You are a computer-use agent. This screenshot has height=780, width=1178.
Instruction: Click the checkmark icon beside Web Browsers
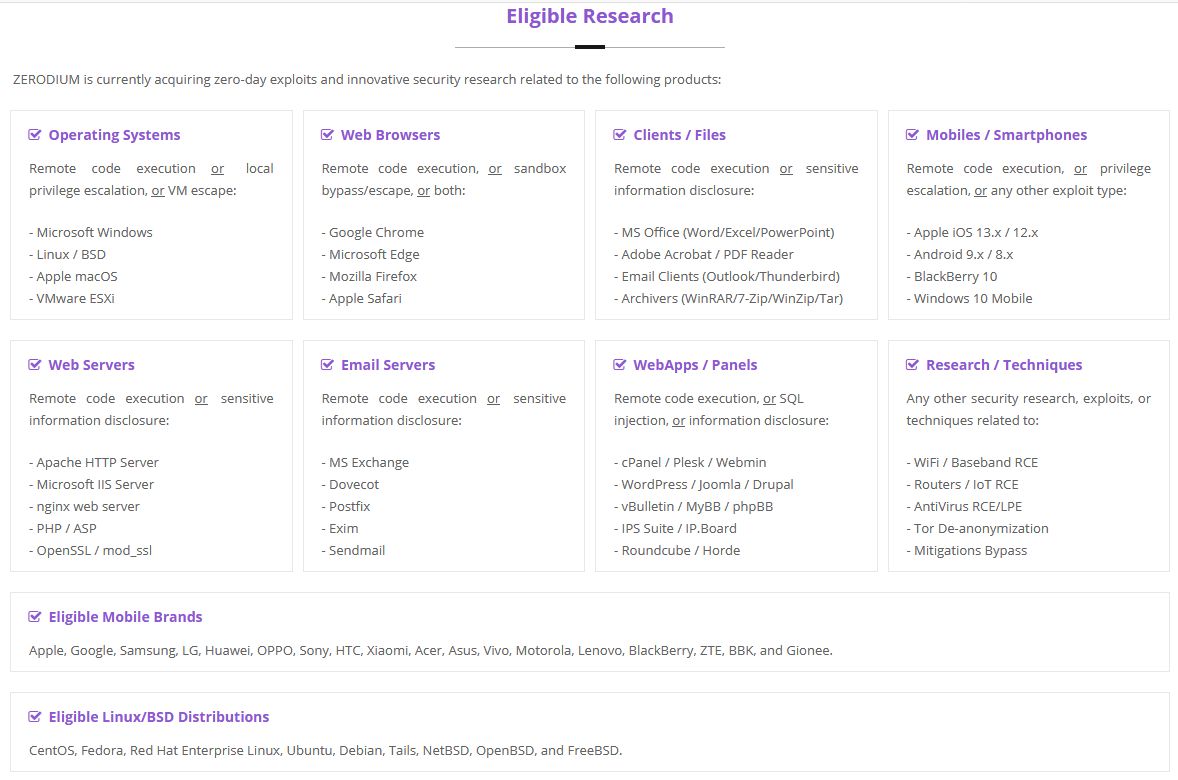[327, 135]
